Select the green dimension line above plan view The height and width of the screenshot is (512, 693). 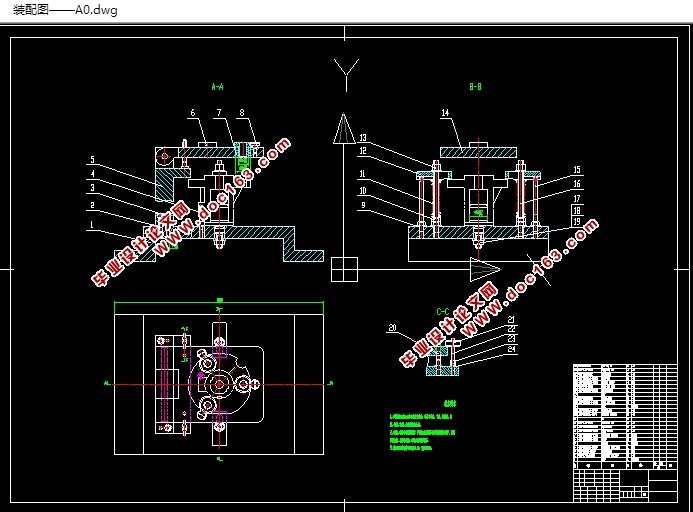click(x=219, y=302)
